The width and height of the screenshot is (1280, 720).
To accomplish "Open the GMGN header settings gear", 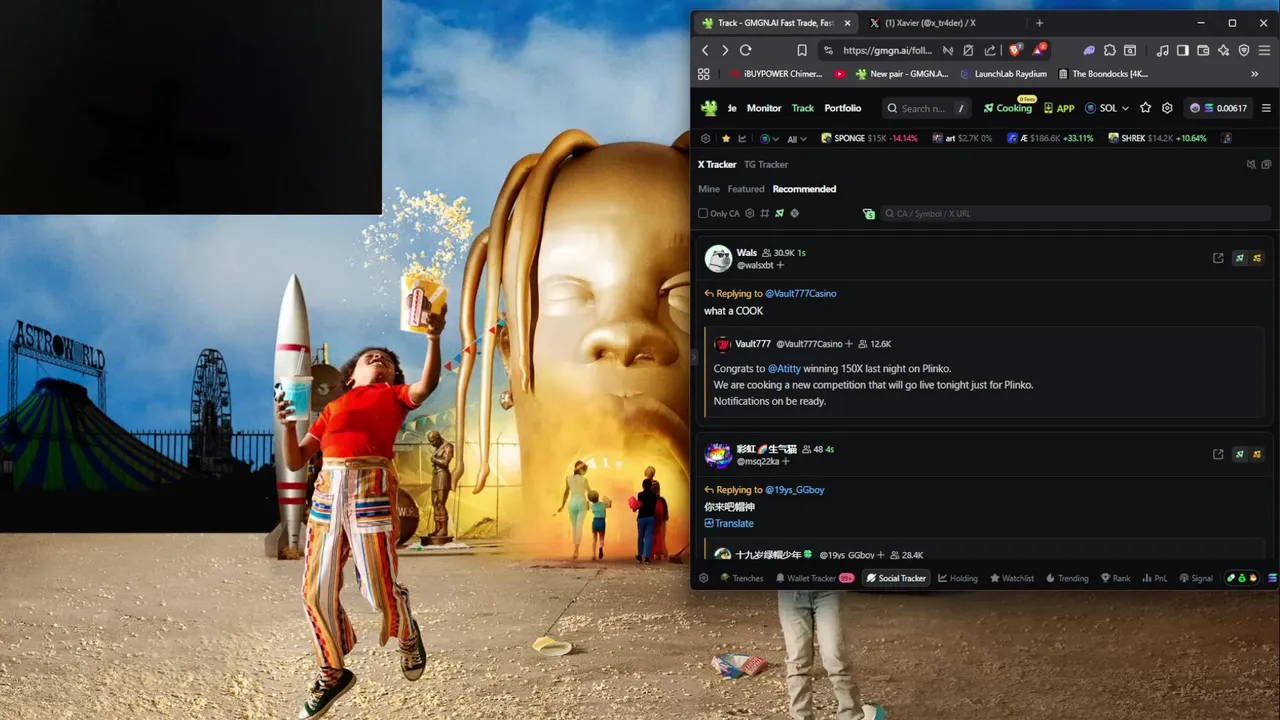I will [x=1167, y=108].
